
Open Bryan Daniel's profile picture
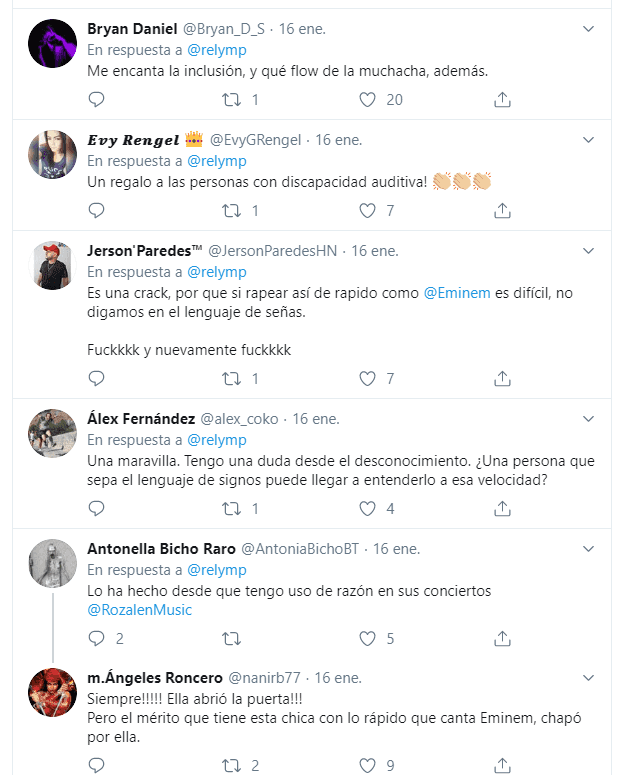tap(53, 45)
